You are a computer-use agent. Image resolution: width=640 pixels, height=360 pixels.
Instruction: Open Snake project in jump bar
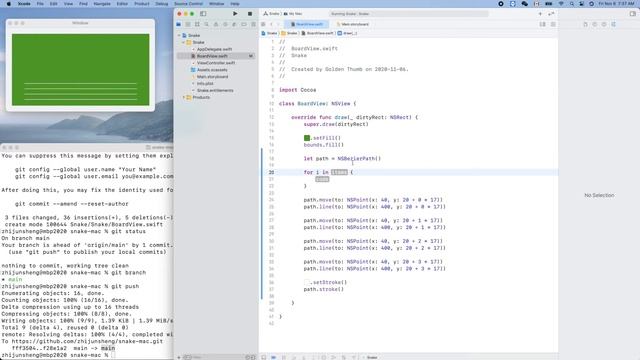tap(269, 33)
